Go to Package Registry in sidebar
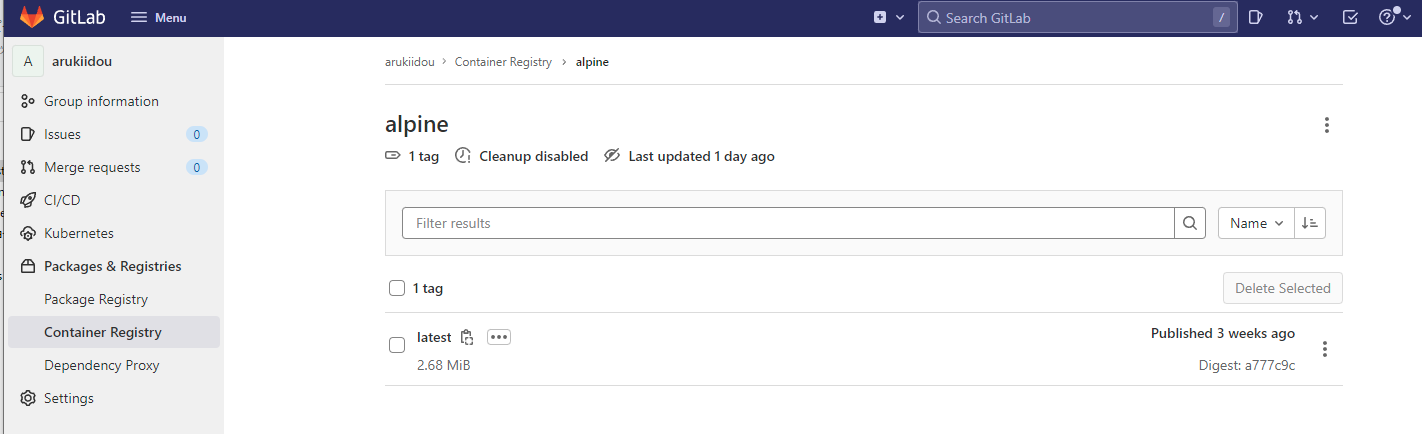This screenshot has height=434, width=1422. (96, 299)
